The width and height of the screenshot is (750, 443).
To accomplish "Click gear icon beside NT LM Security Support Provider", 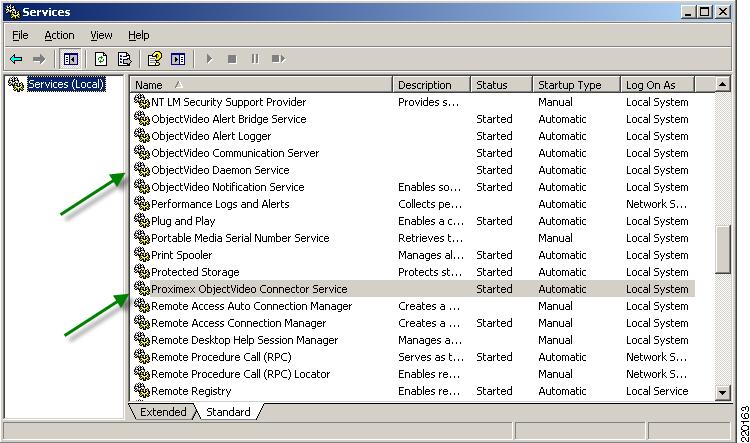I will click(x=142, y=101).
